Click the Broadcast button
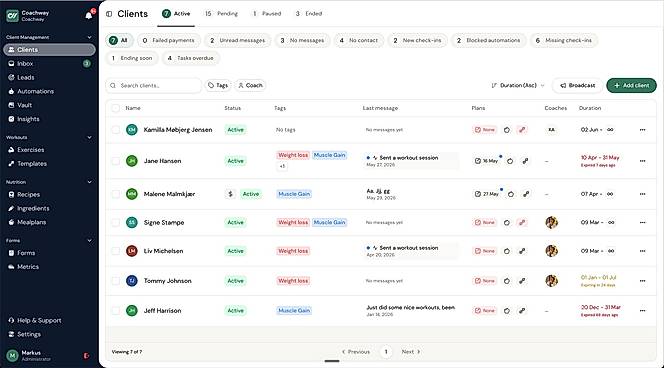The image size is (664, 368). [x=577, y=86]
